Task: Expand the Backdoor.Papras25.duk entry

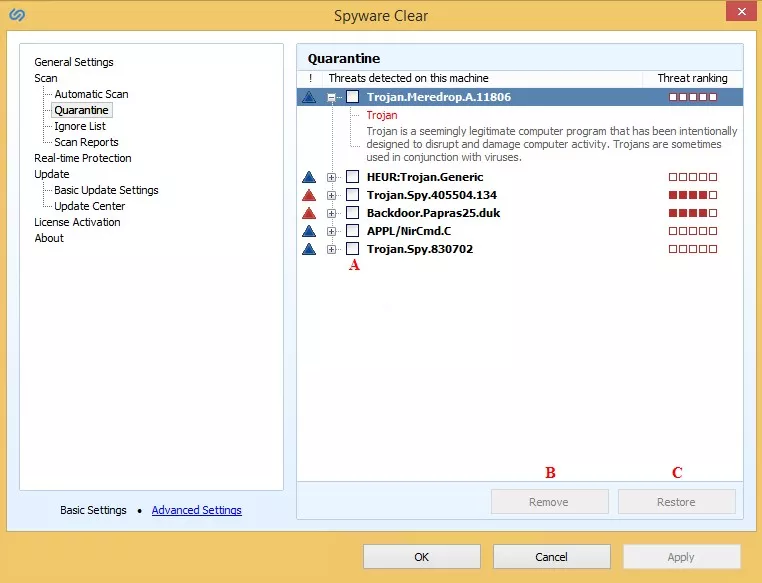Action: click(331, 214)
